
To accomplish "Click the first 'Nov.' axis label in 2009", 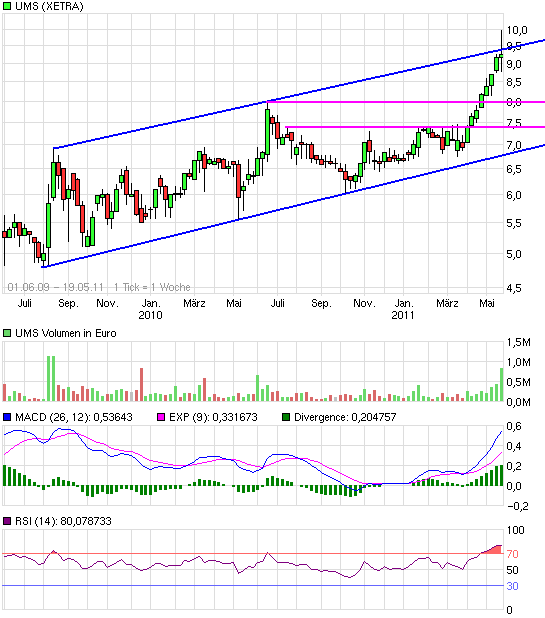I will coord(107,303).
